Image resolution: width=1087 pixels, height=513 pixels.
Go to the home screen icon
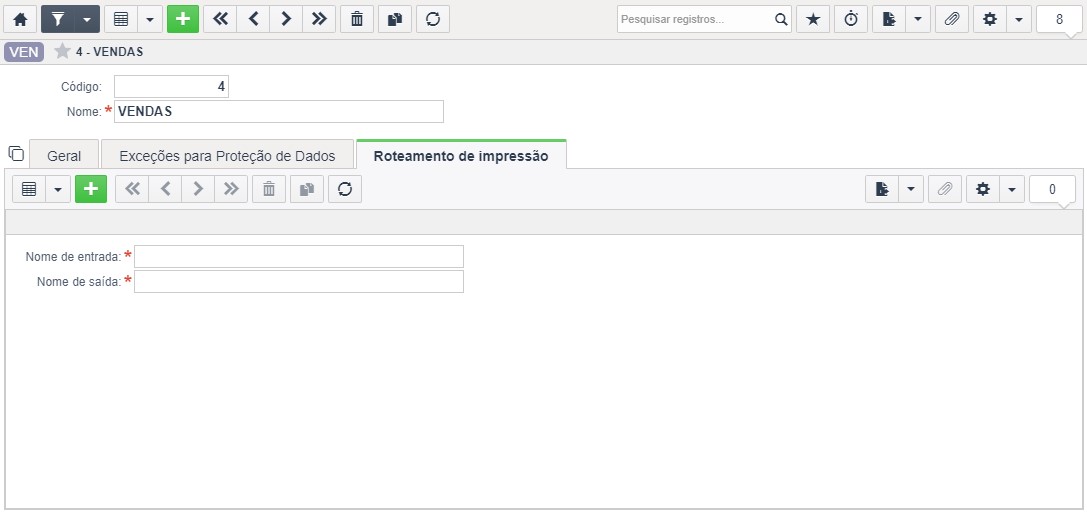20,19
